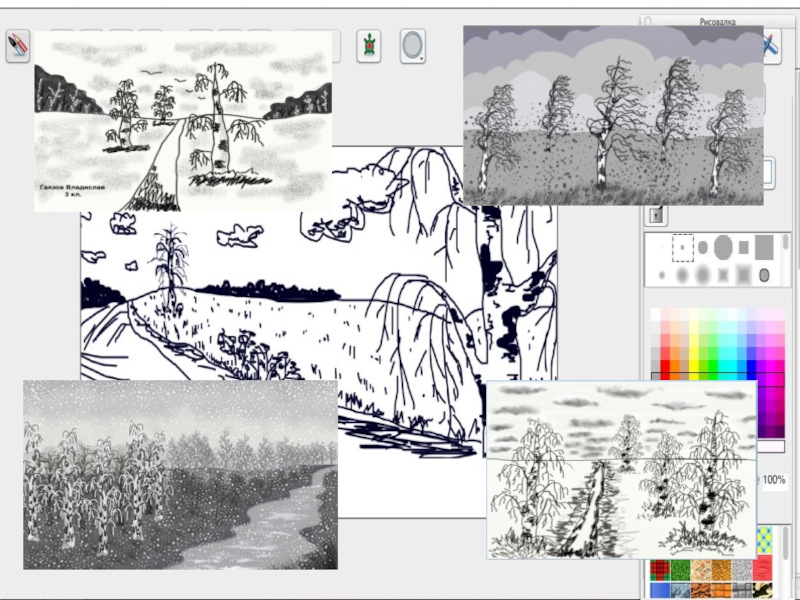Screen dimensions: 800x600
Task: Click the blue pen tool icon at top right
Action: coord(772,46)
